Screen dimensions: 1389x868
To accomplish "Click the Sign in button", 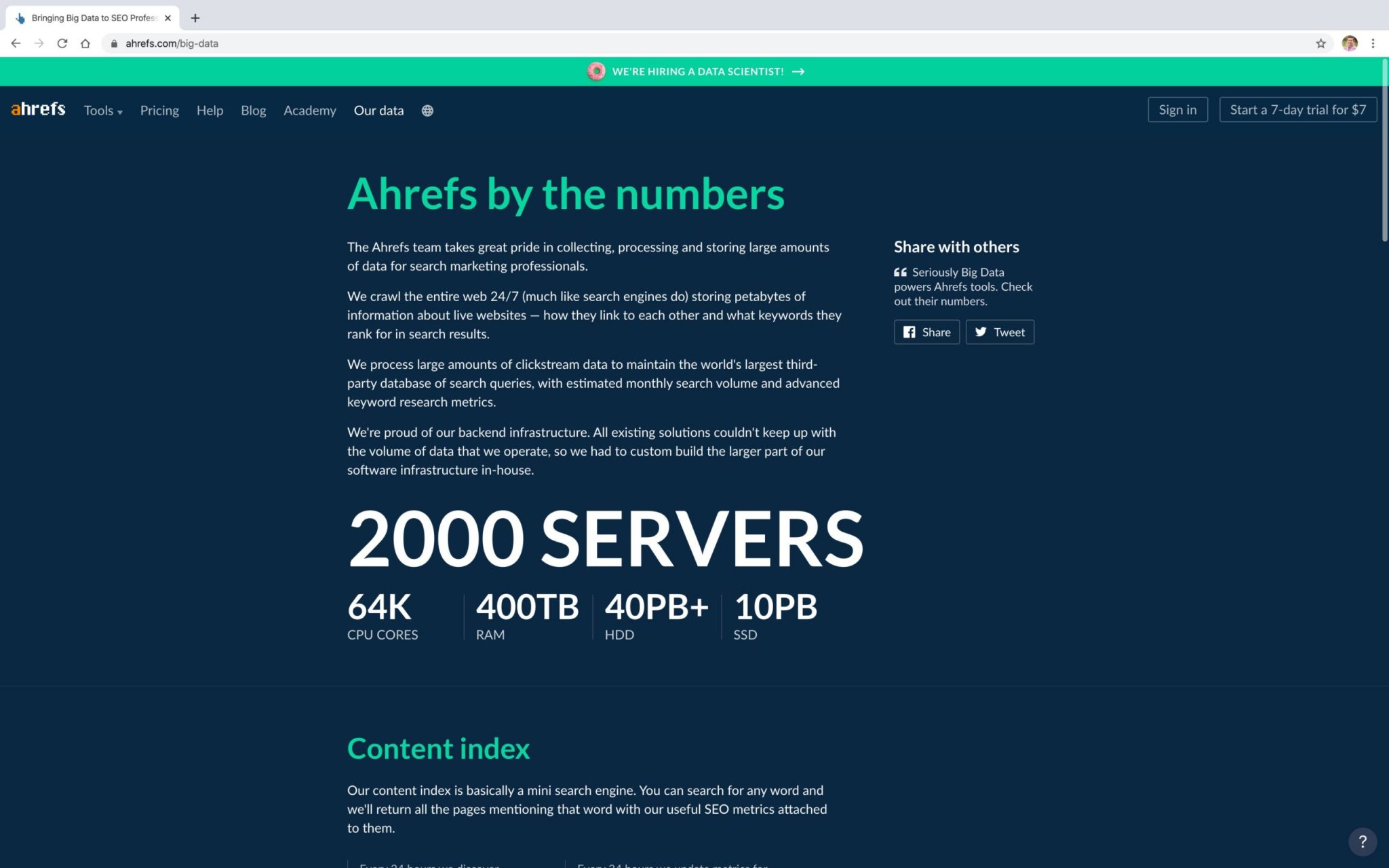I will pos(1177,110).
